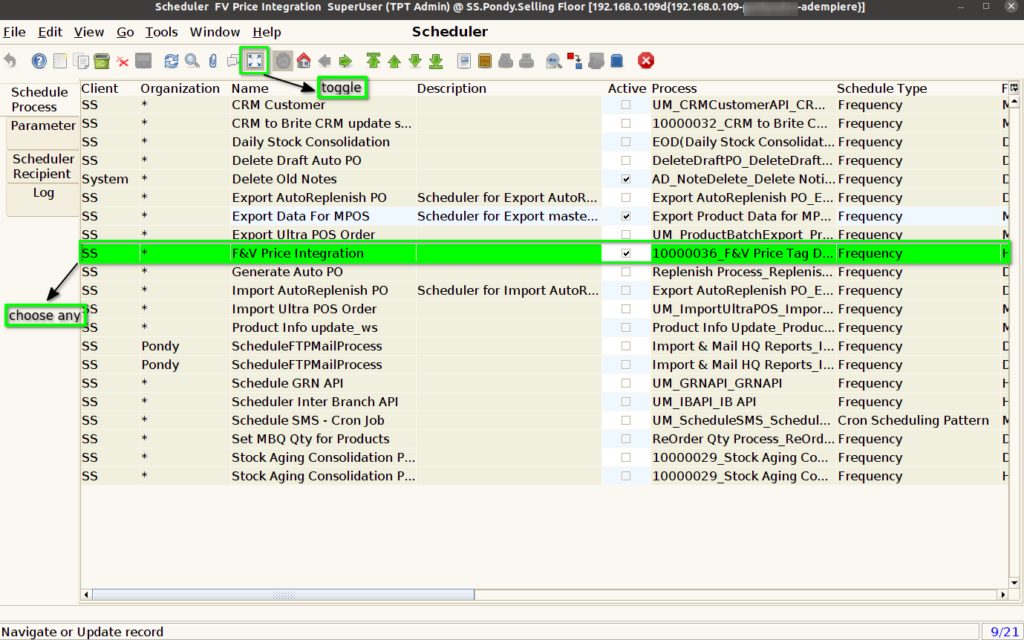Open the Edit menu
This screenshot has width=1024, height=640.
(50, 32)
